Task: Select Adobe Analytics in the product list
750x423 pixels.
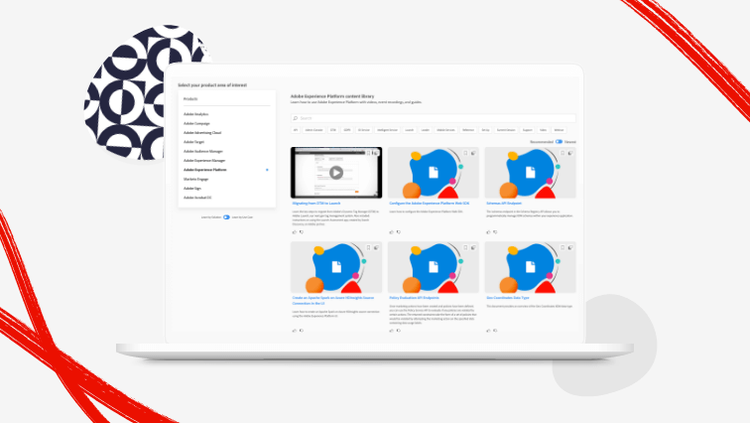Action: tap(196, 115)
